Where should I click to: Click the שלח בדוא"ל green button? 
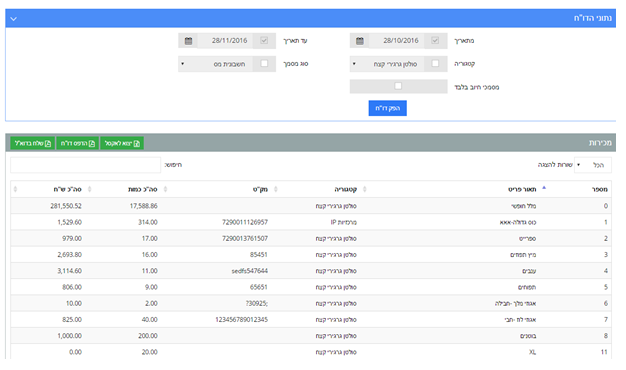(32, 143)
